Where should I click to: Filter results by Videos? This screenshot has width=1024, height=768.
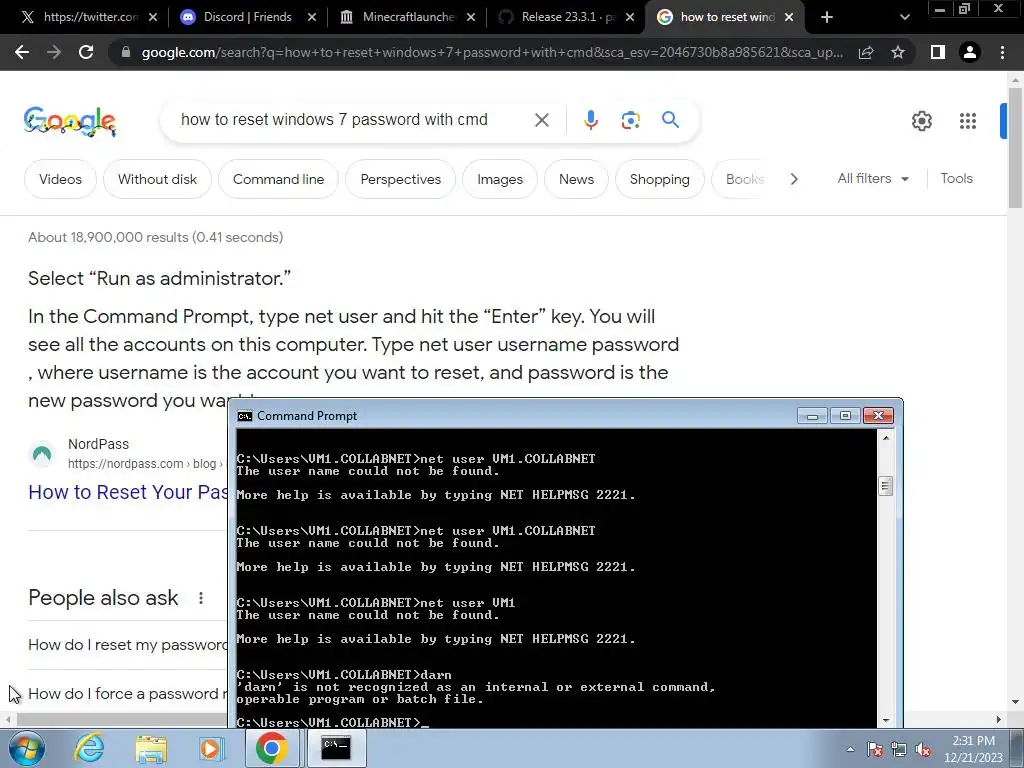60,179
